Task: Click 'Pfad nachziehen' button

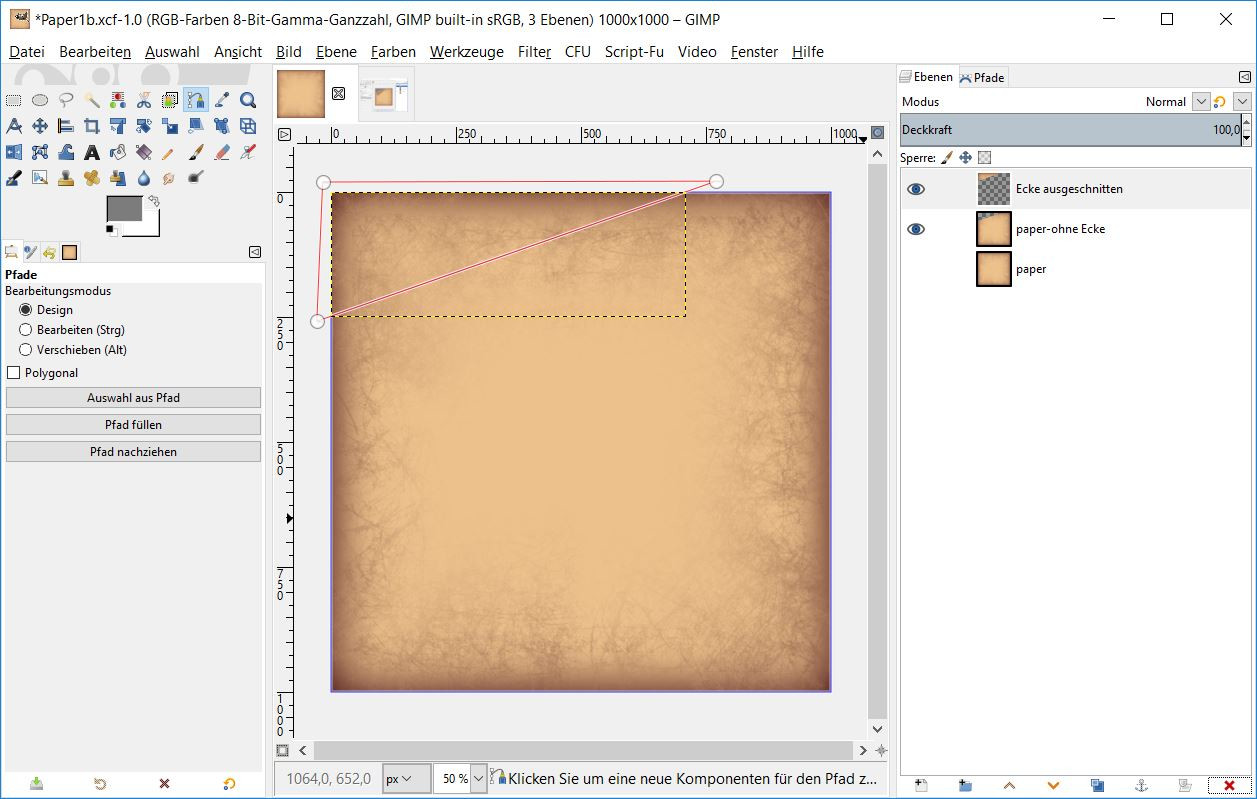Action: pos(133,452)
